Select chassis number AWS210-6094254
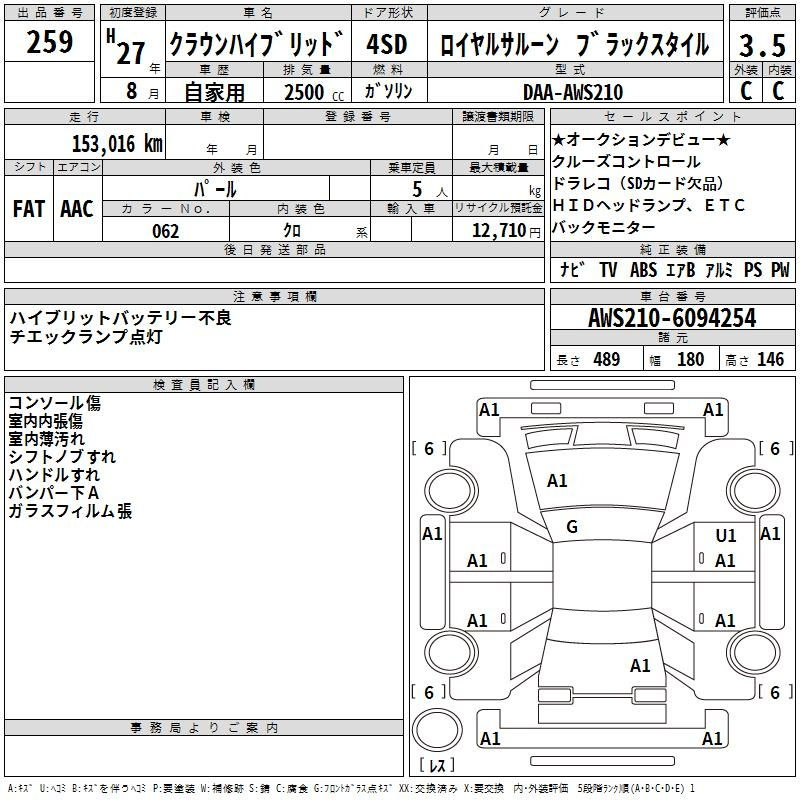The height and width of the screenshot is (800, 800). coord(672,318)
